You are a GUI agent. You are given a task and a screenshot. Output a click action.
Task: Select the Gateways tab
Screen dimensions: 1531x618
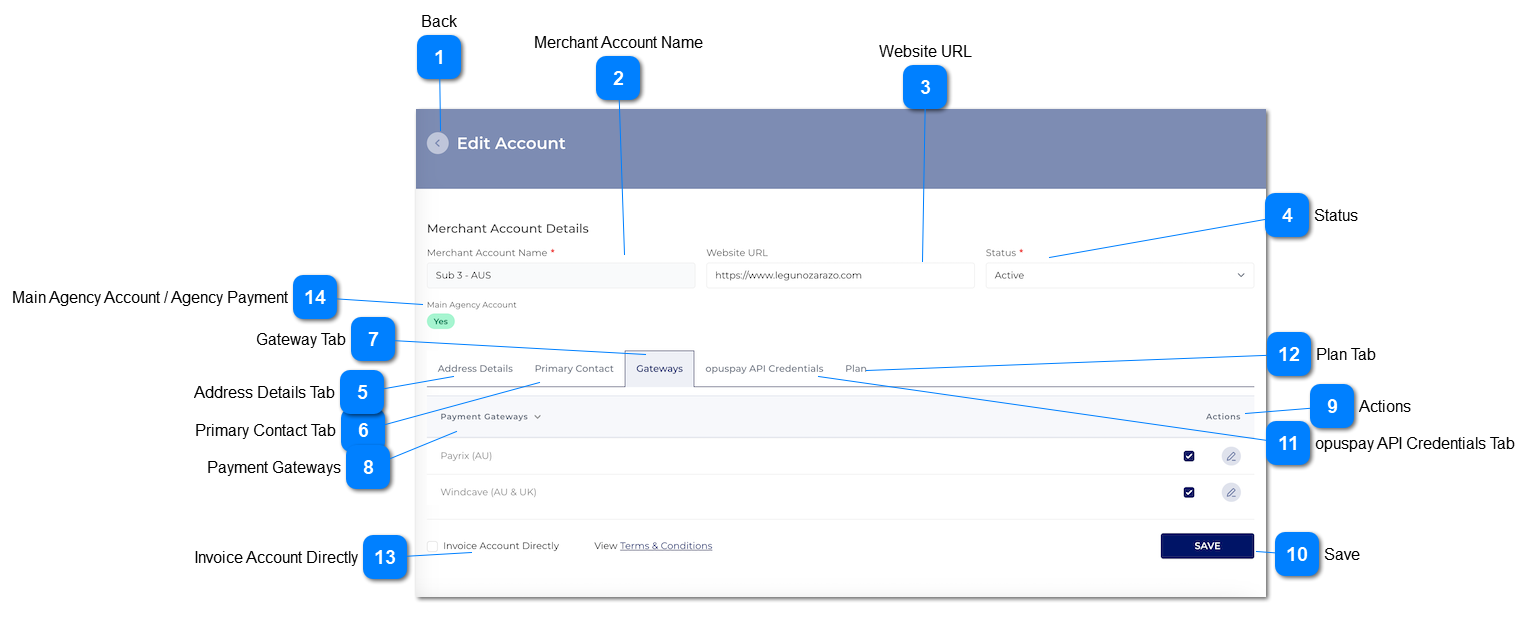pyautogui.click(x=659, y=368)
